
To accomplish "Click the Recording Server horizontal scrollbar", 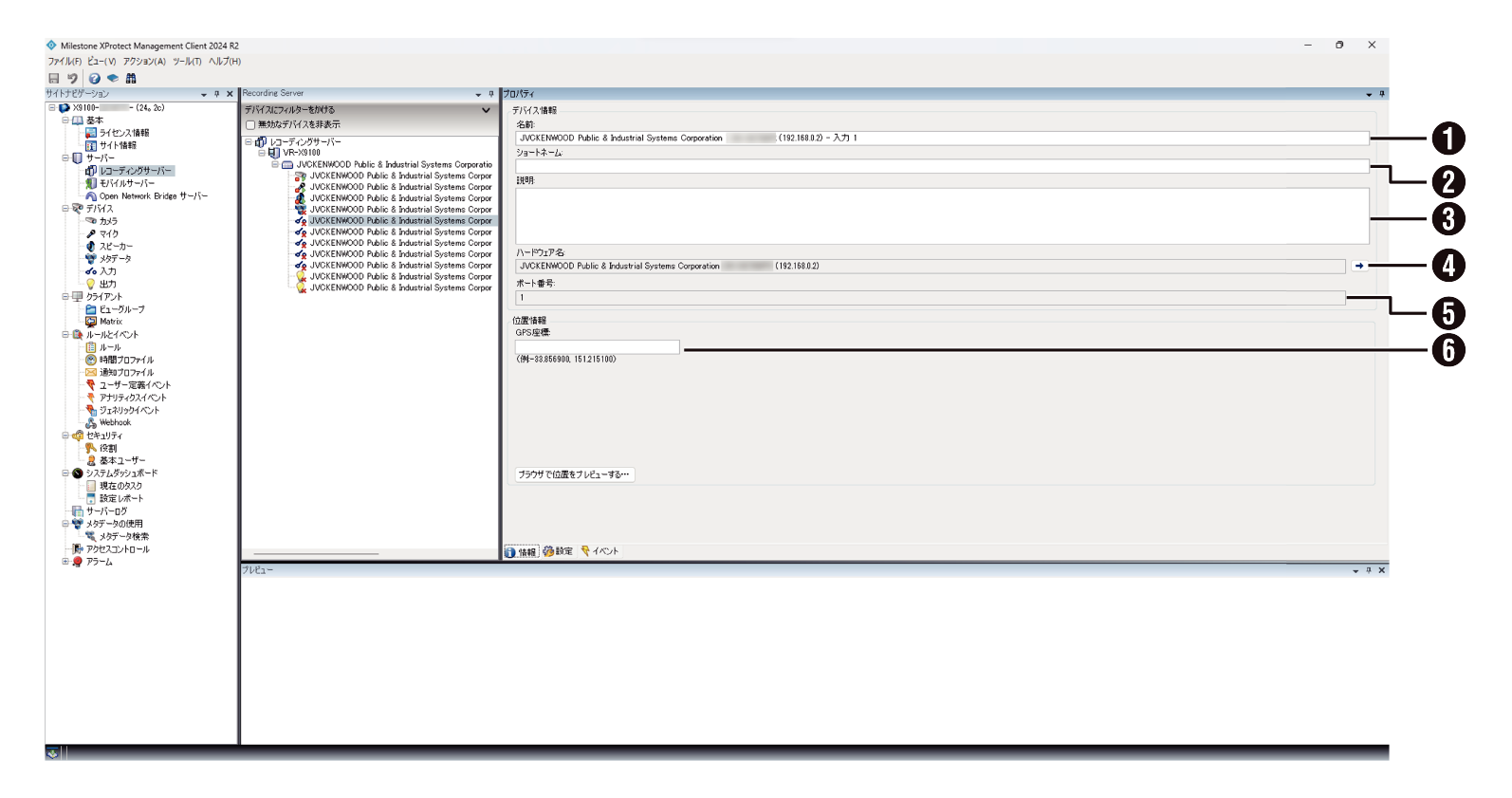I will [x=316, y=554].
